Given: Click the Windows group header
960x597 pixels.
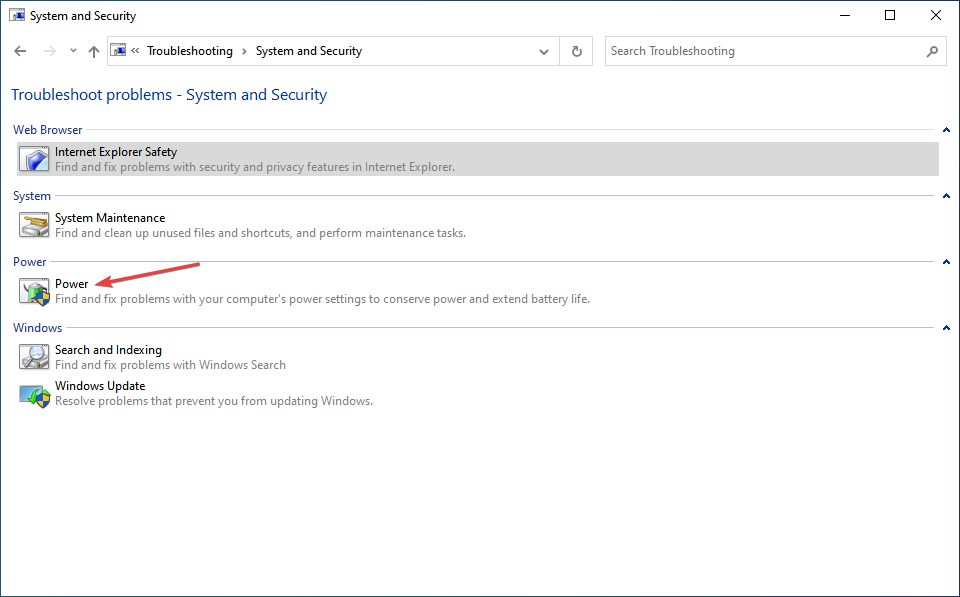Looking at the screenshot, I should [37, 328].
